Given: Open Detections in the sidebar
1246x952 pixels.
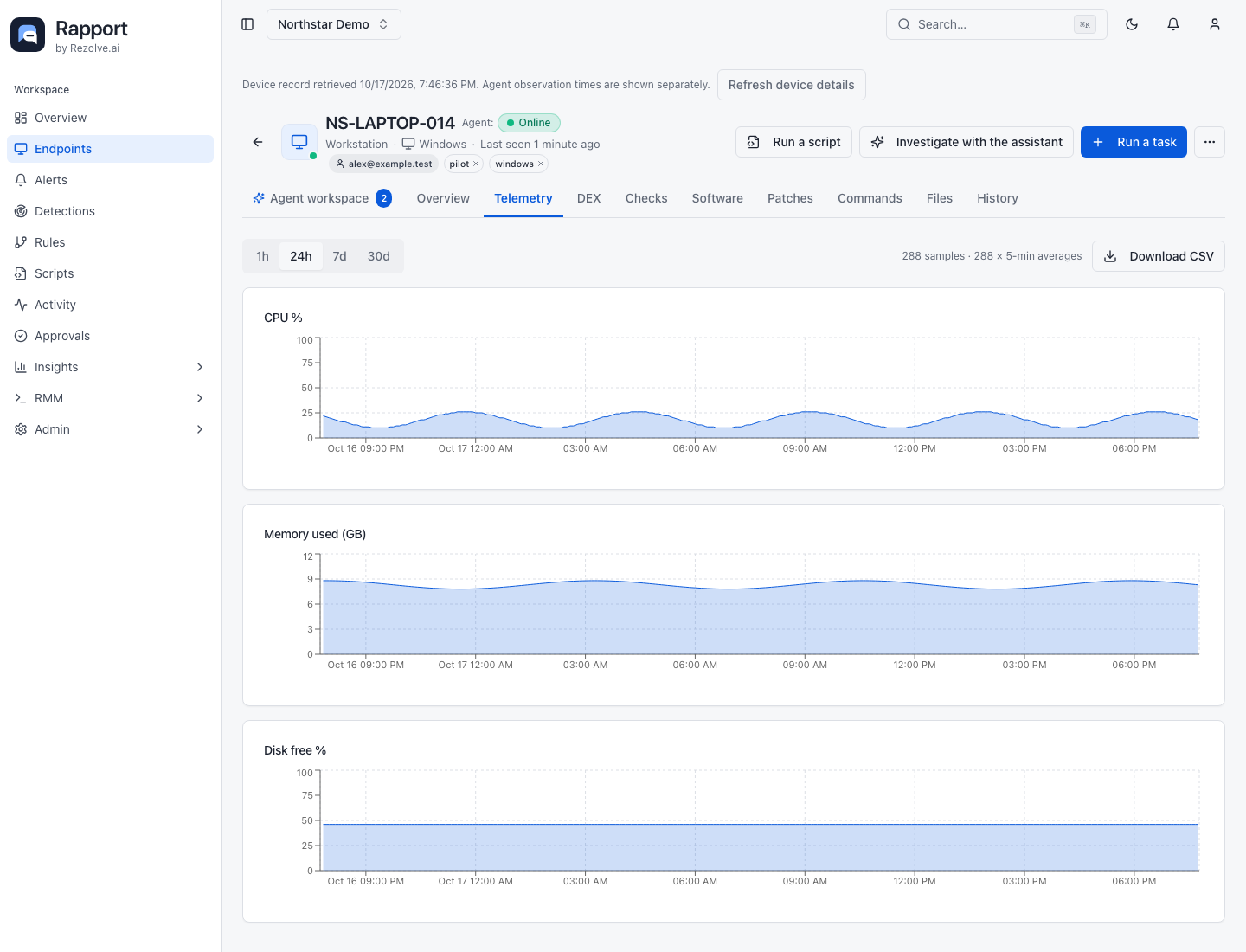Looking at the screenshot, I should point(110,211).
